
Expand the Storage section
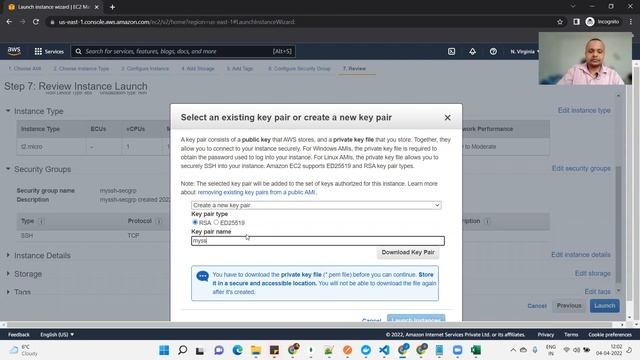click(8, 273)
